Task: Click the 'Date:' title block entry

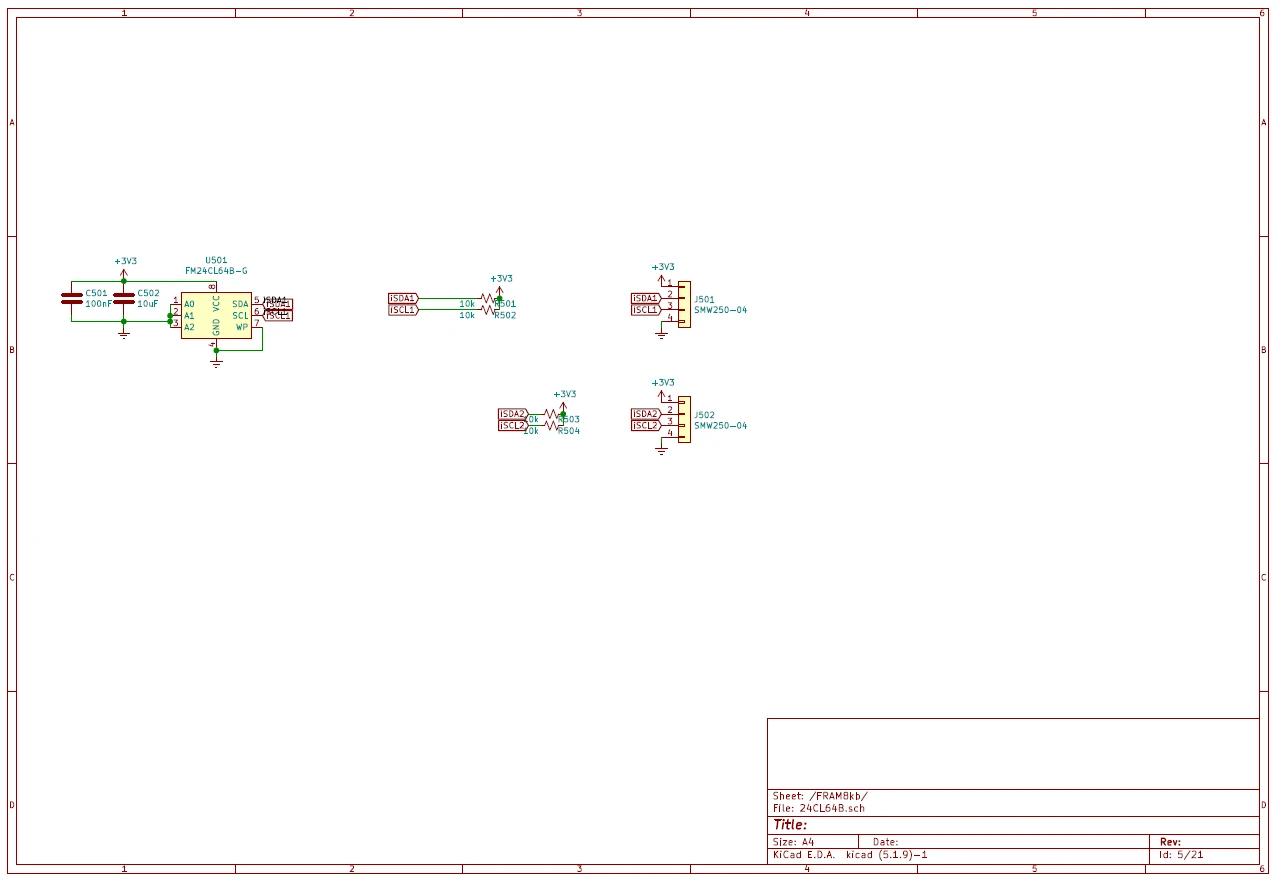Action: [886, 842]
